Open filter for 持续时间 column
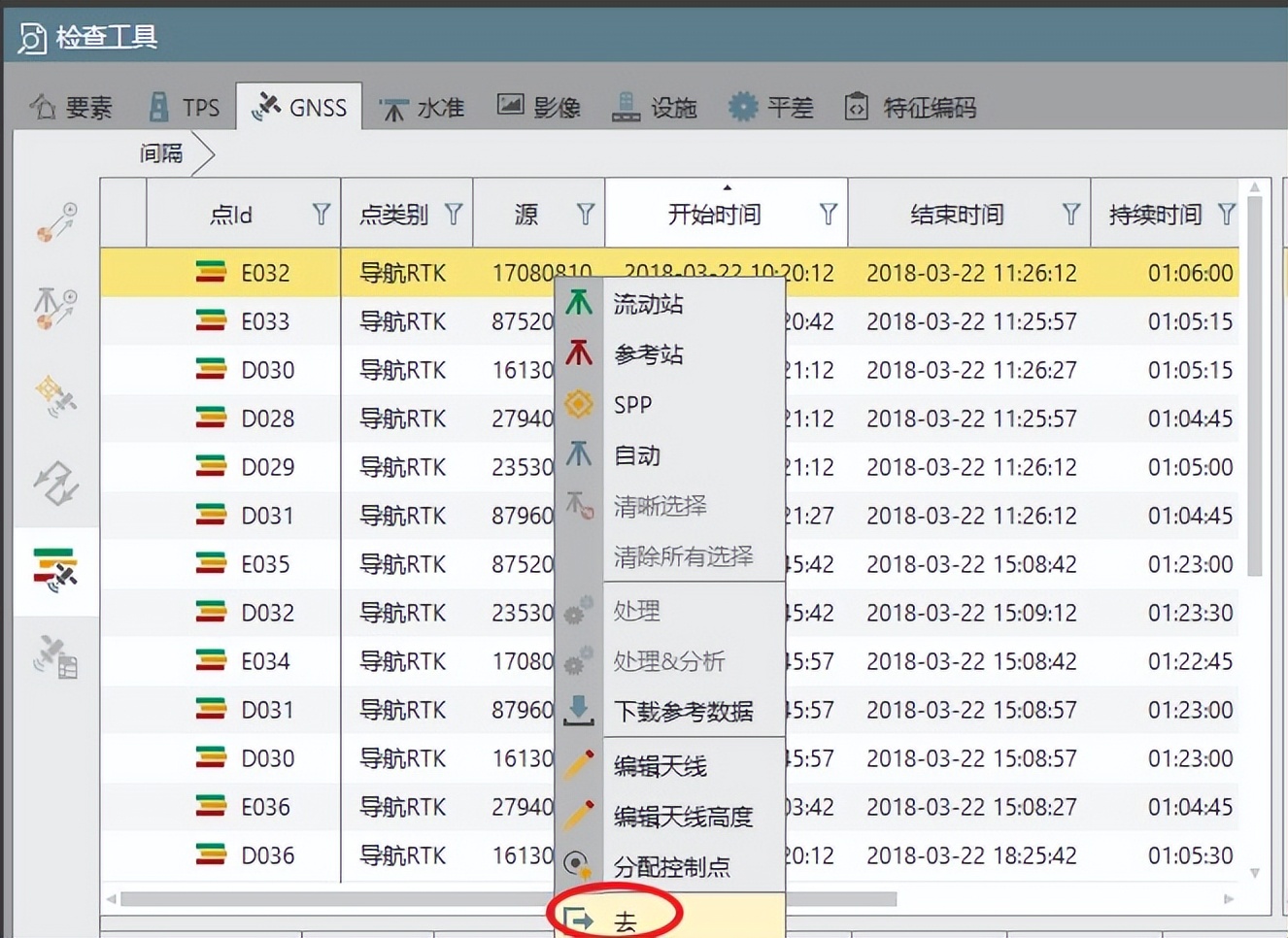This screenshot has width=1288, height=938. [x=1226, y=215]
